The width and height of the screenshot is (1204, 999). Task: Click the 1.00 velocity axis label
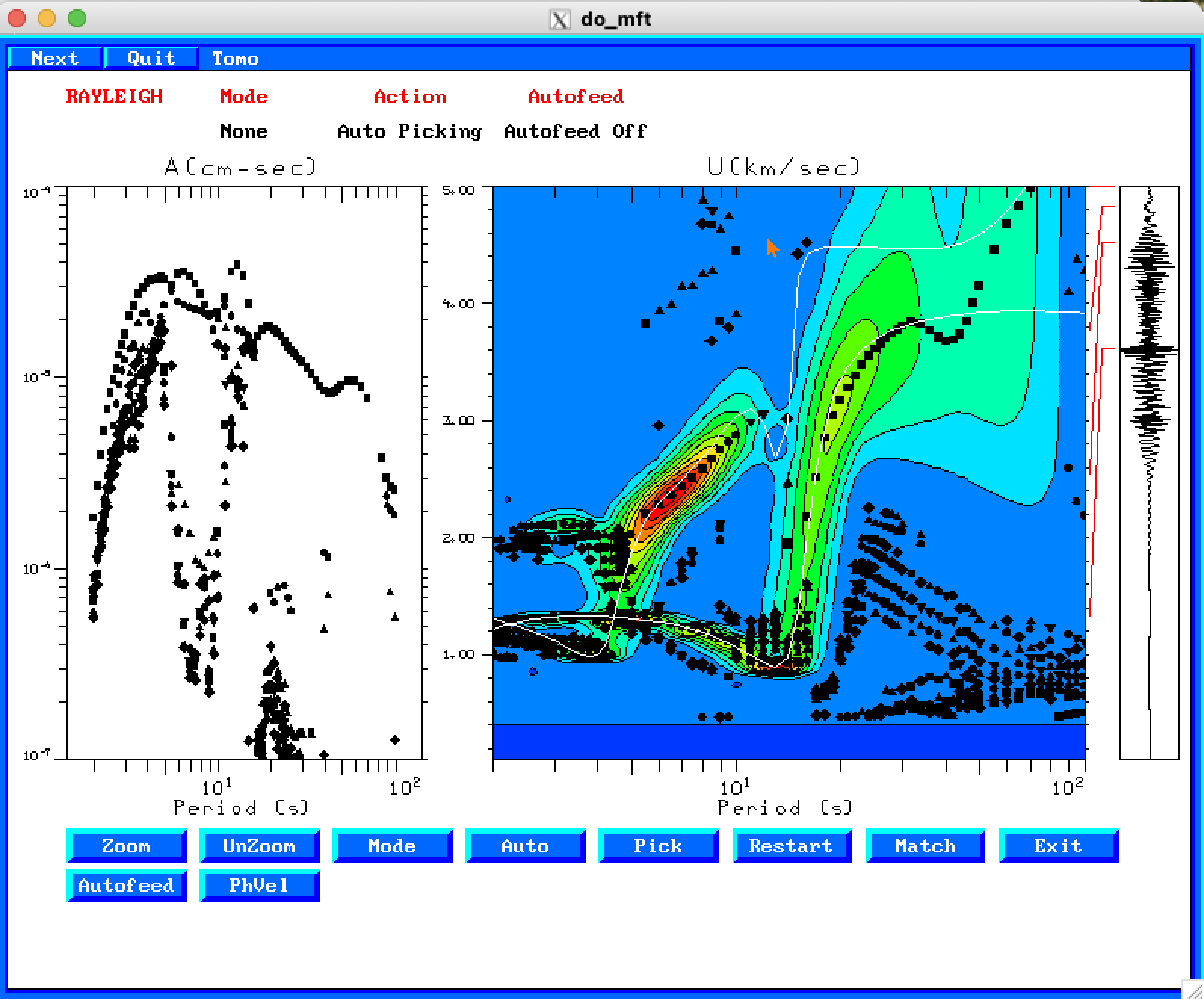(x=458, y=654)
